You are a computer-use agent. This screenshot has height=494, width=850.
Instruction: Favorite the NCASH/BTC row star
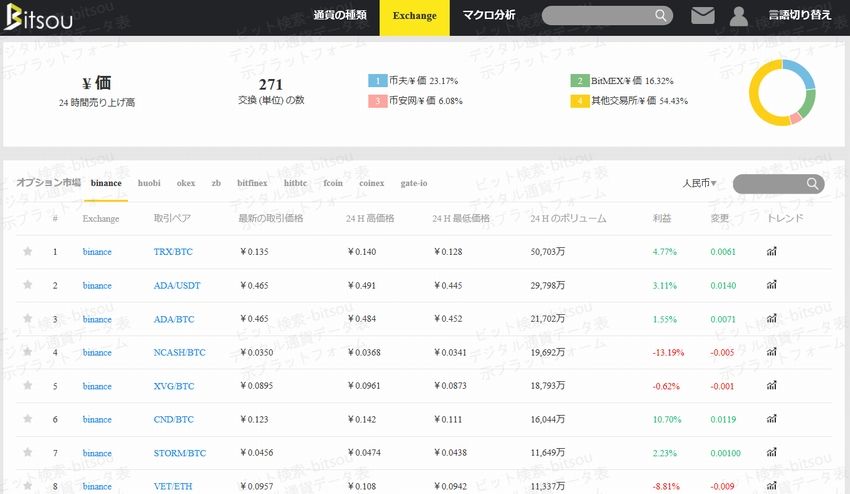pyautogui.click(x=28, y=352)
